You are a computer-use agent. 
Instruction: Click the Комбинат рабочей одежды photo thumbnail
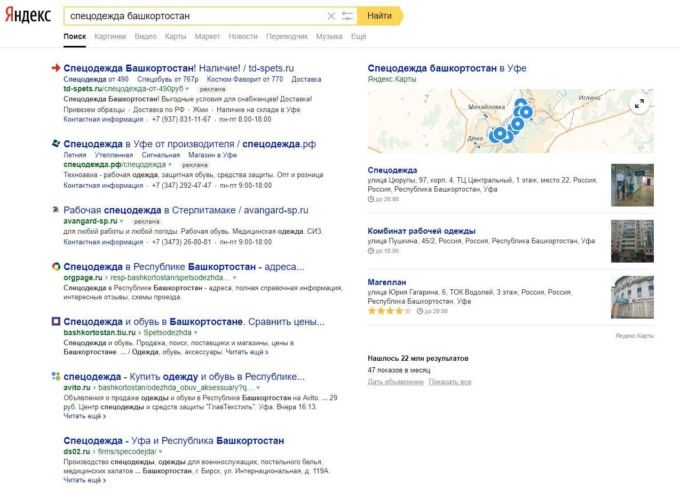click(x=632, y=241)
